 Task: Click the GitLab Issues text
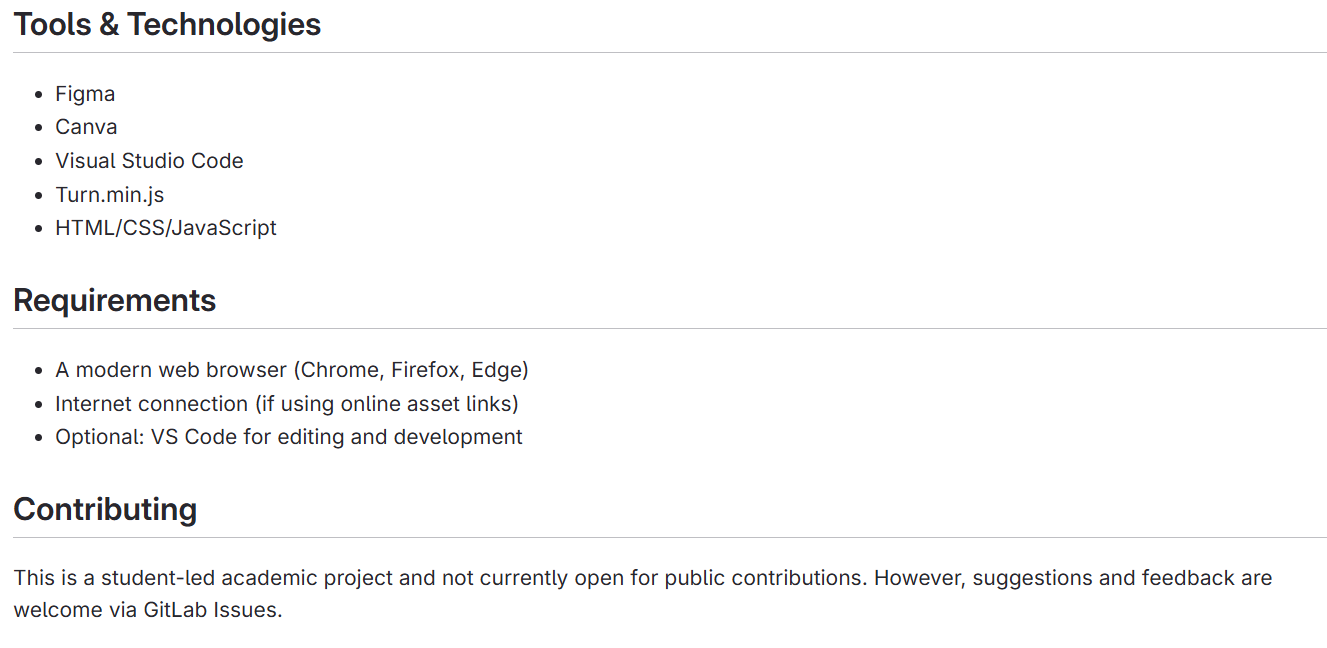click(x=209, y=610)
